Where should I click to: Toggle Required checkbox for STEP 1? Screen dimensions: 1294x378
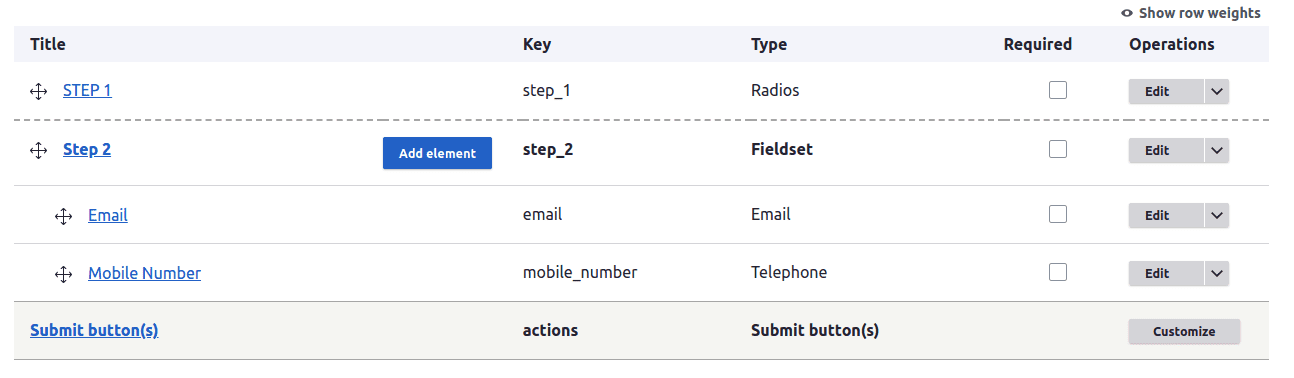[1058, 90]
